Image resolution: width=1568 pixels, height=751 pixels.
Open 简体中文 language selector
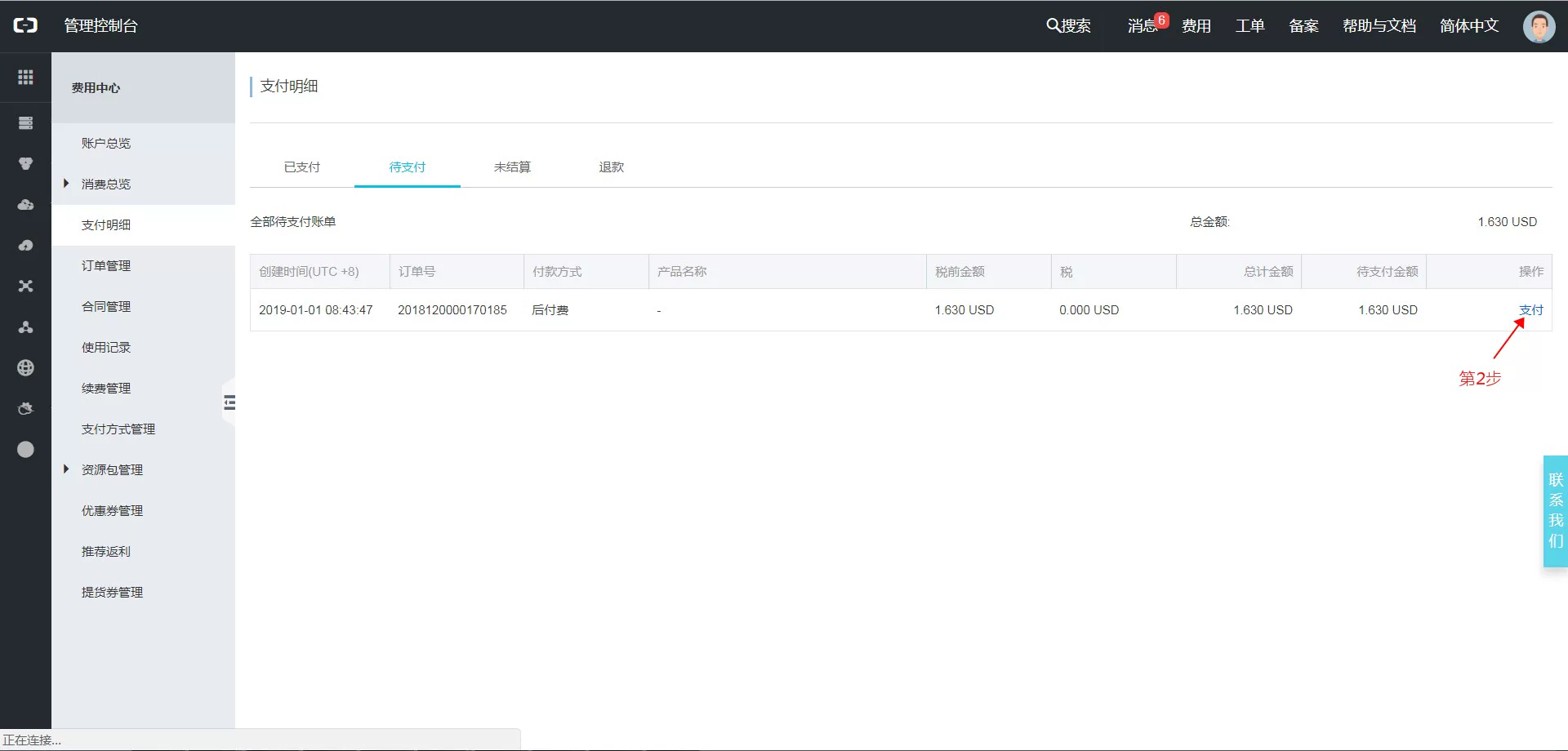coord(1469,26)
